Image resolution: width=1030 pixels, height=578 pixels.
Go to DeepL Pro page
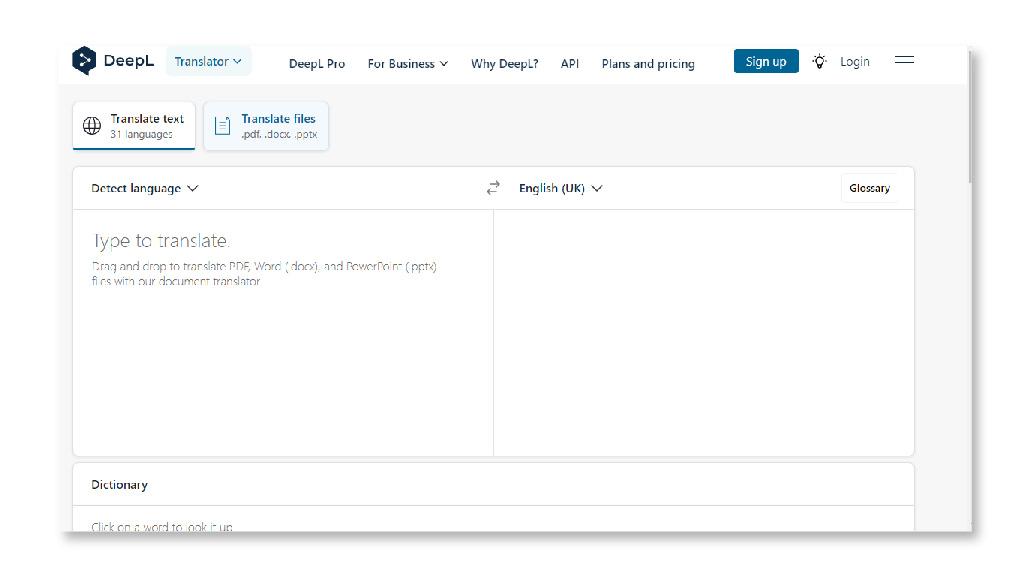pos(317,64)
